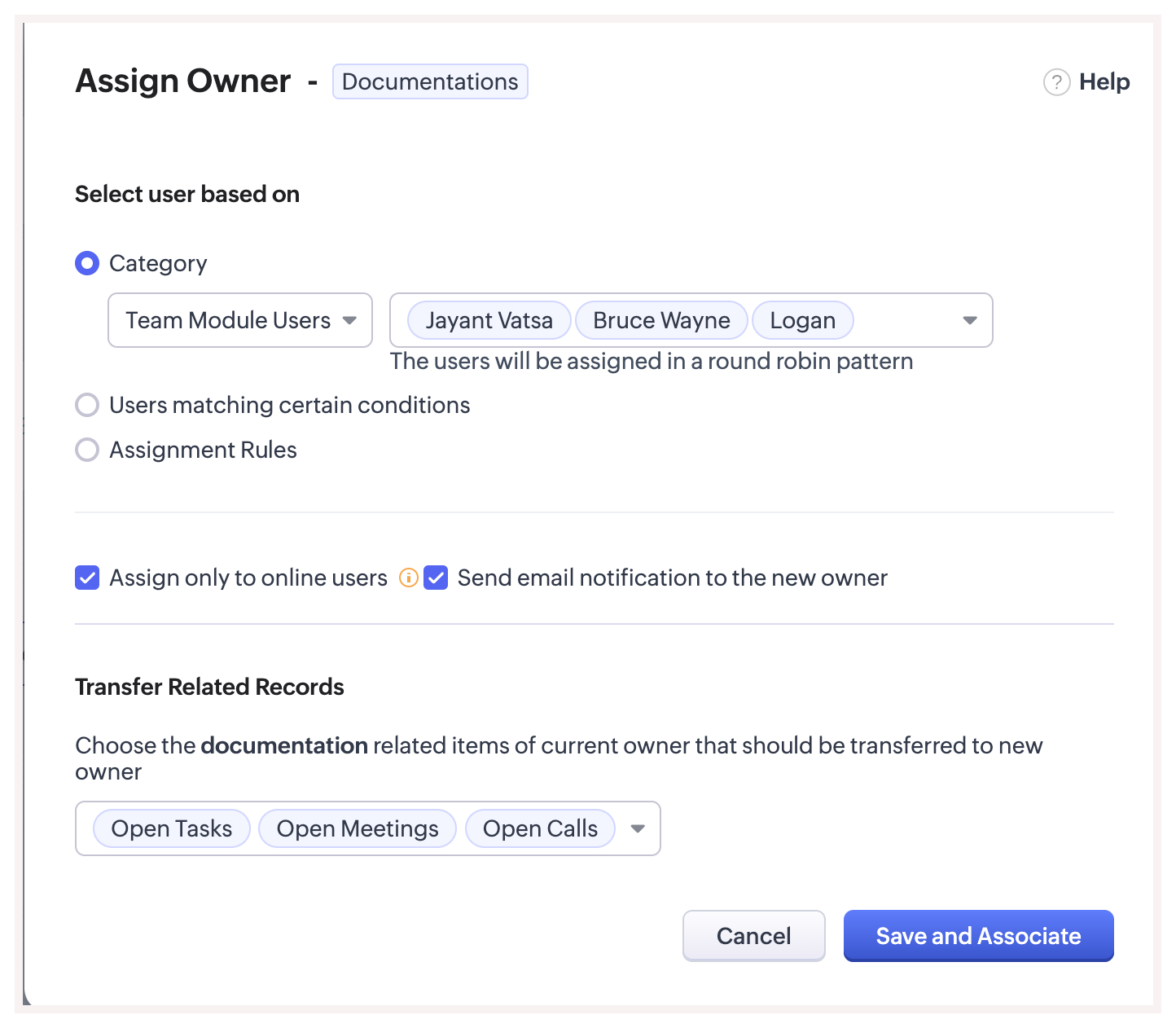This screenshot has width=1176, height=1028.
Task: Select Users matching certain conditions option
Action: [x=87, y=406]
